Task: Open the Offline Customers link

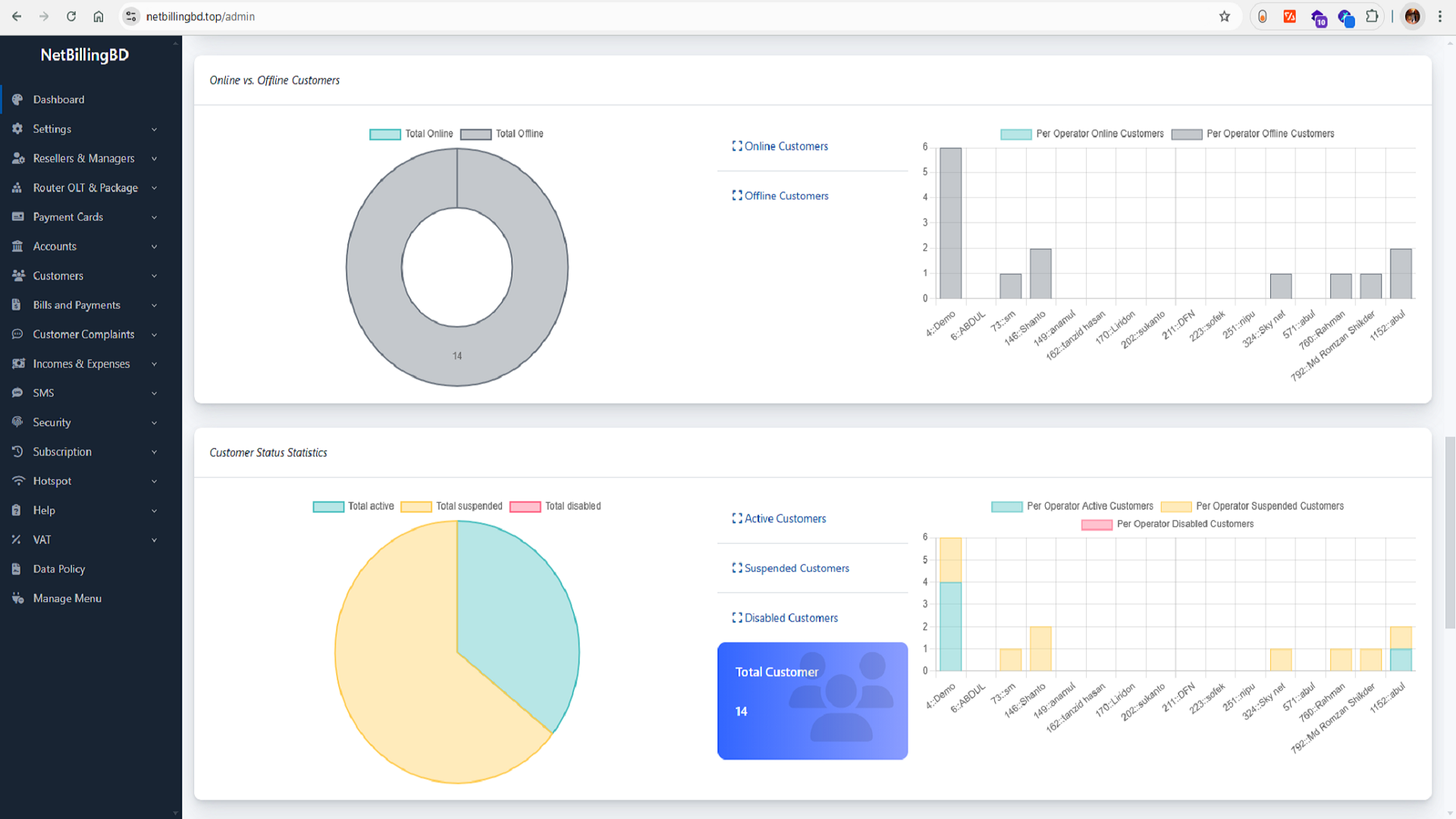Action: coord(786,196)
